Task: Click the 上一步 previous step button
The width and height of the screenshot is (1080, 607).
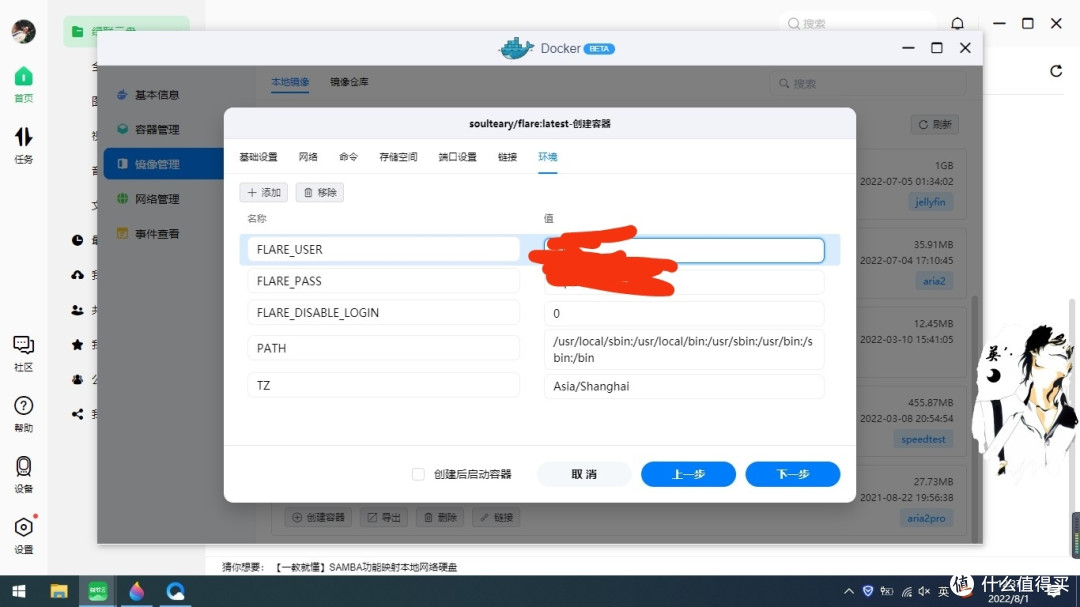Action: [688, 474]
